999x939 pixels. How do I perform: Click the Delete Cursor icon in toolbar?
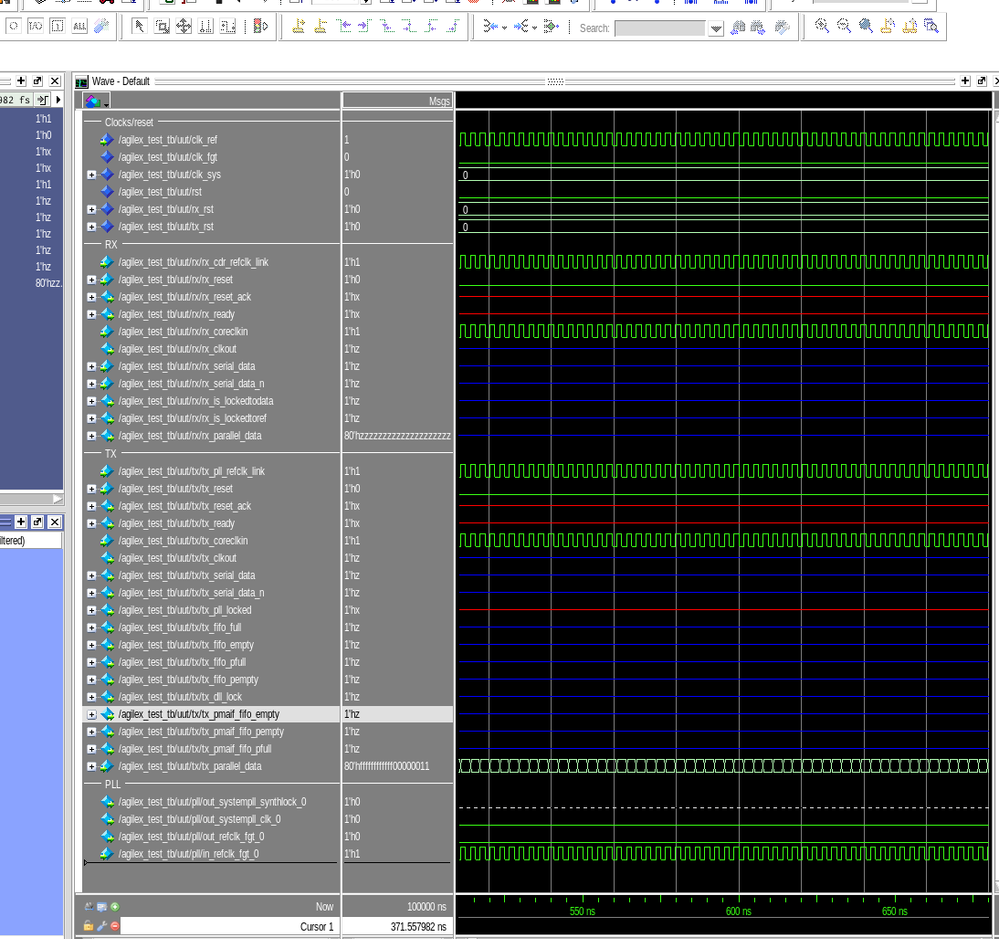coord(320,27)
